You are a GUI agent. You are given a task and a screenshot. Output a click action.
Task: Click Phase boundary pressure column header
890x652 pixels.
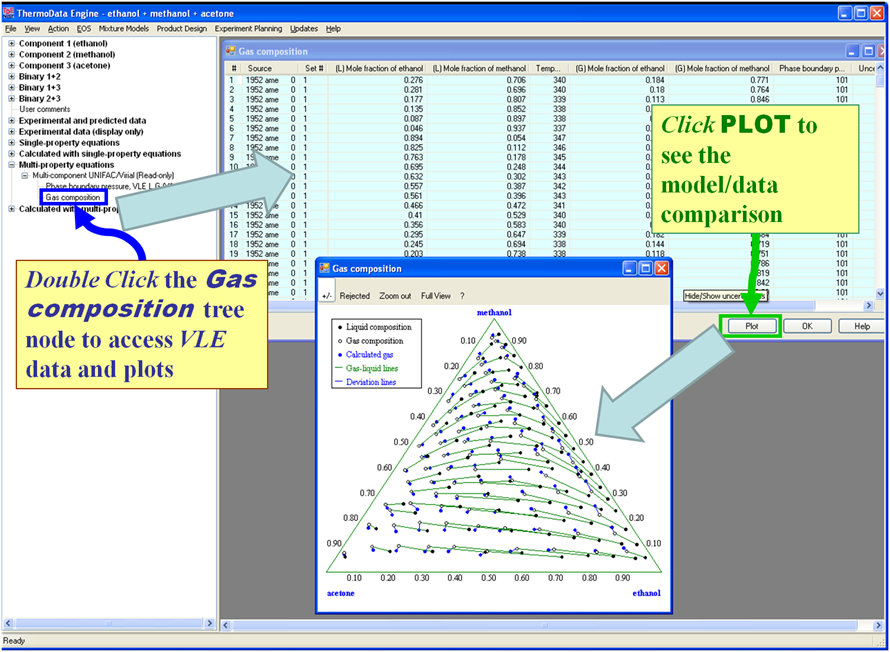812,68
